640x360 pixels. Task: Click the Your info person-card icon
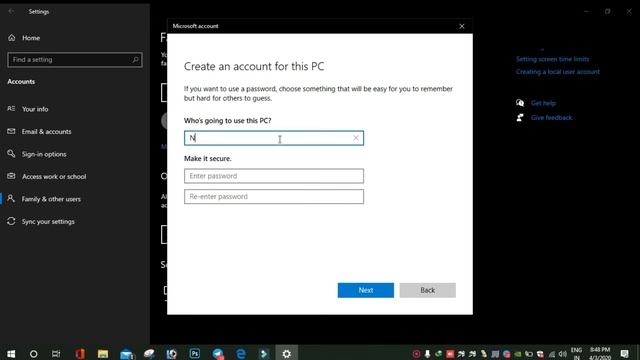pyautogui.click(x=11, y=109)
